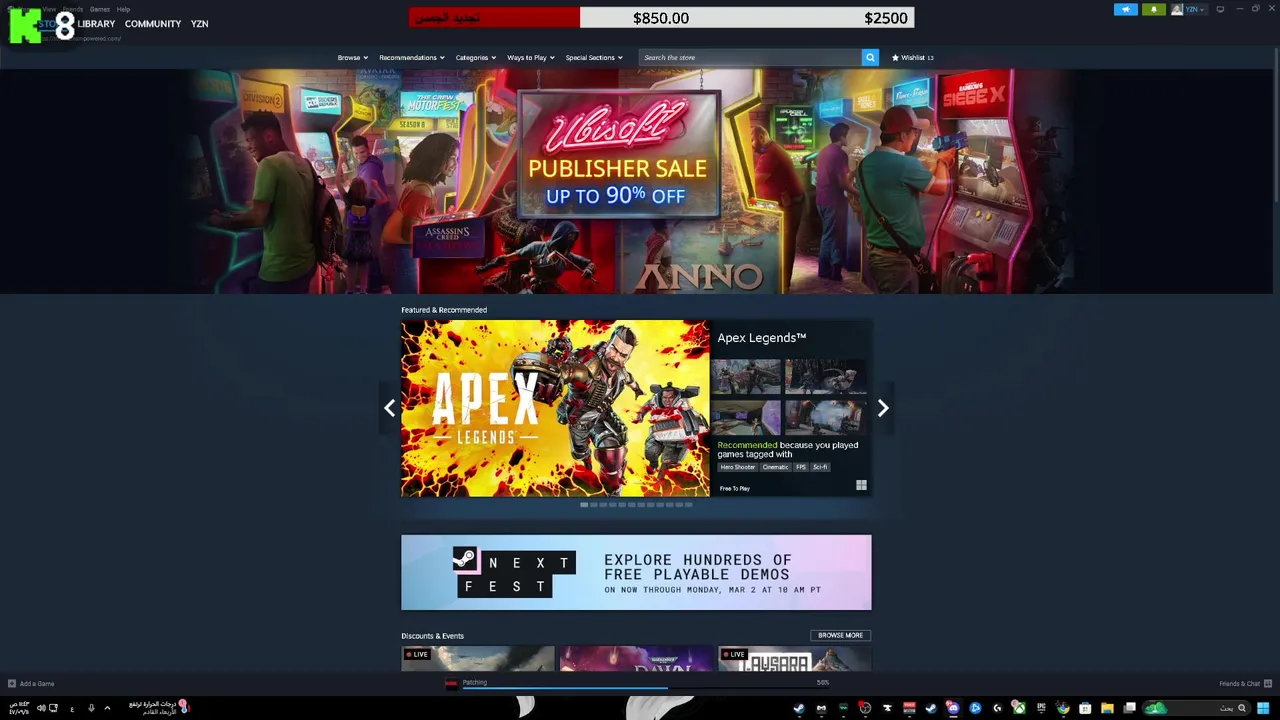
Task: Click the Sci-fi tag
Action: click(x=820, y=467)
